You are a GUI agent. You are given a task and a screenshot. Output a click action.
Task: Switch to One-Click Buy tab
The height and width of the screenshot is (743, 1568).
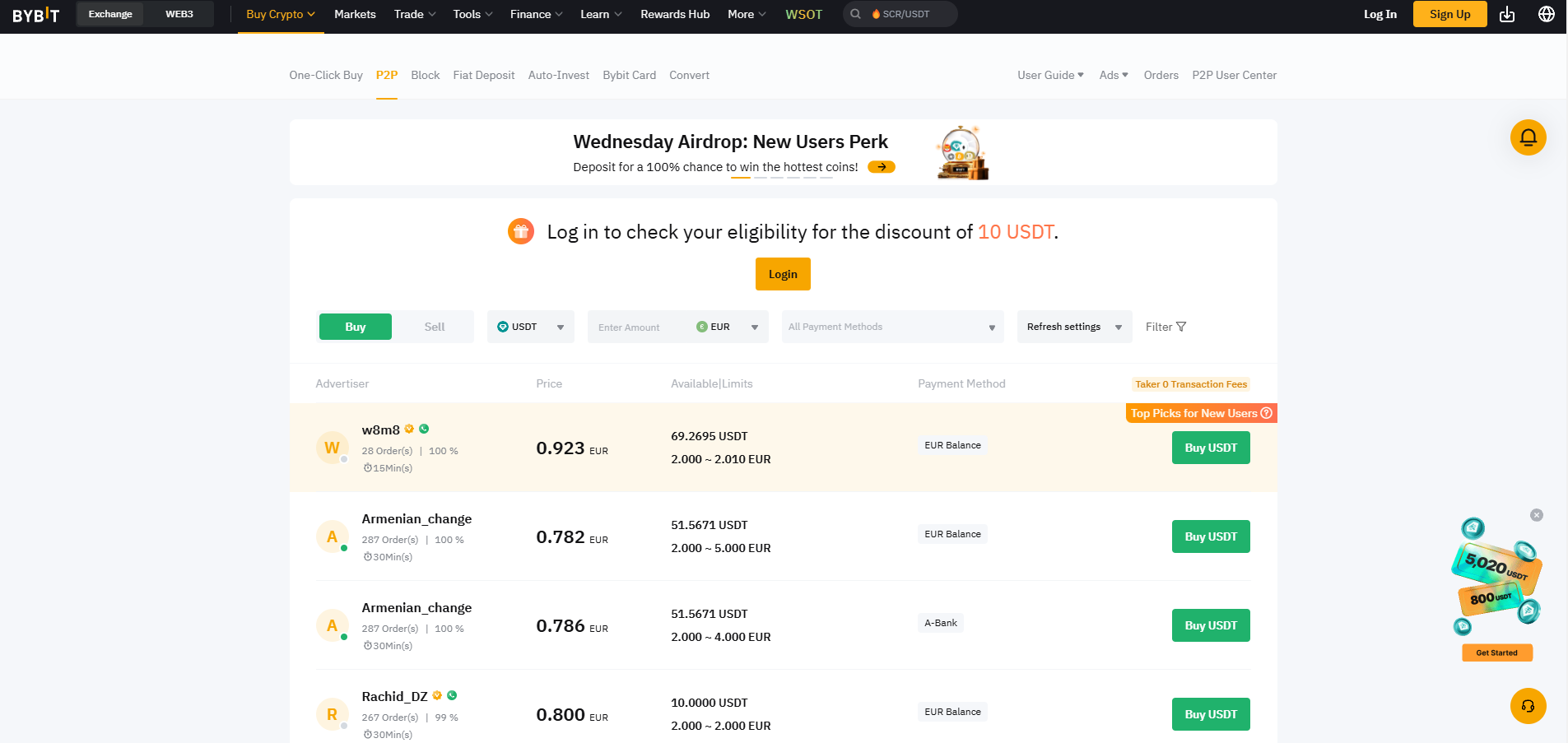326,75
